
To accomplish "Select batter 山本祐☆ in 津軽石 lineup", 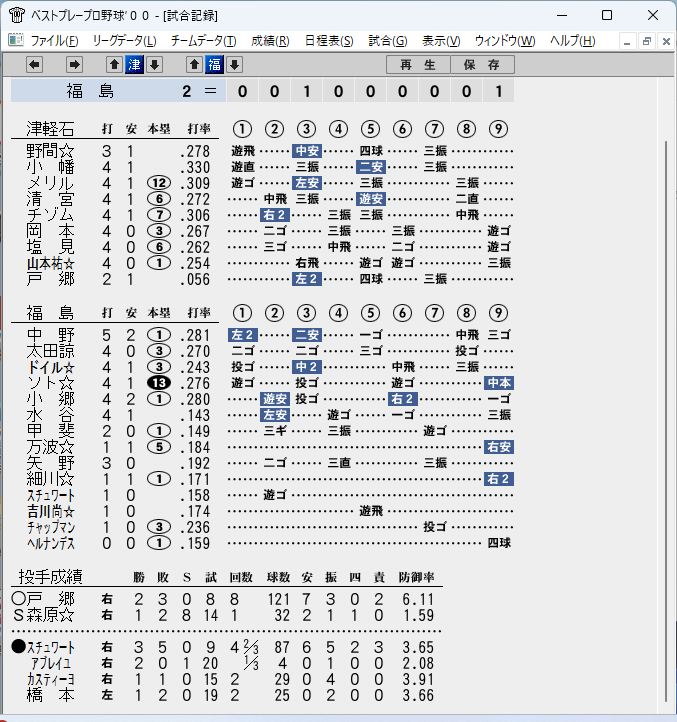I will (x=50, y=263).
